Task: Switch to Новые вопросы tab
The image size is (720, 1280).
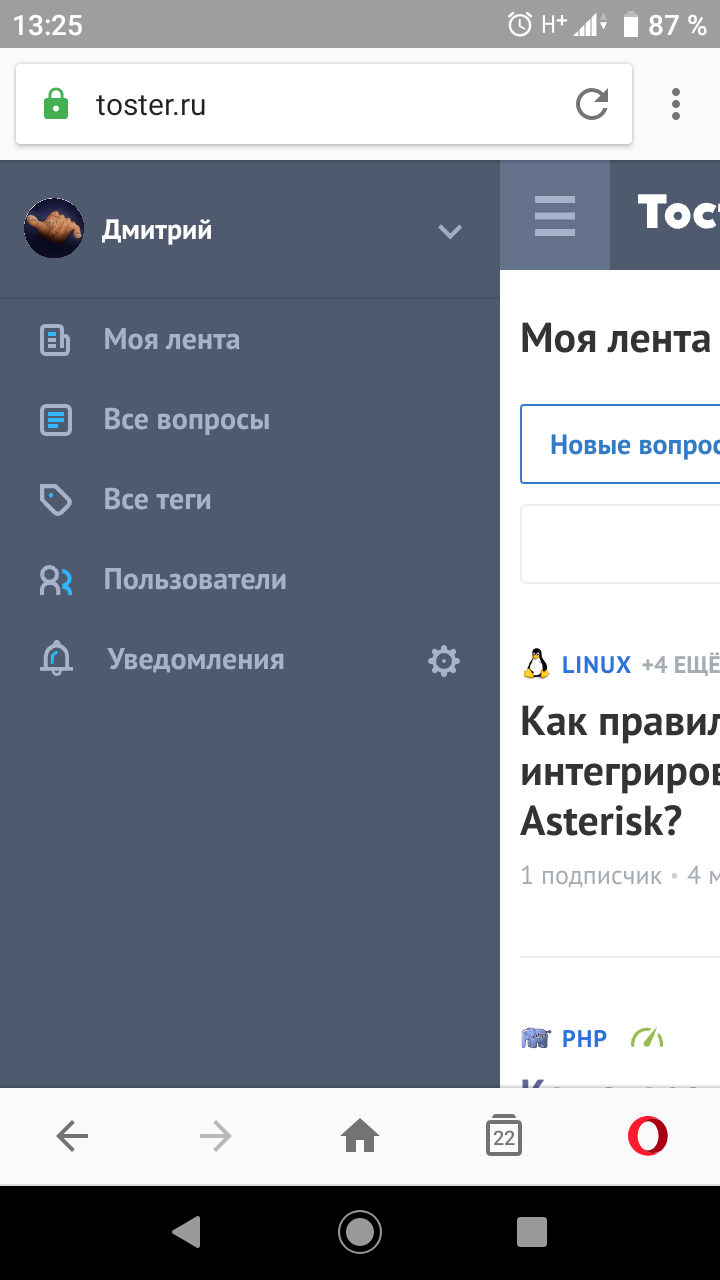Action: click(x=630, y=445)
